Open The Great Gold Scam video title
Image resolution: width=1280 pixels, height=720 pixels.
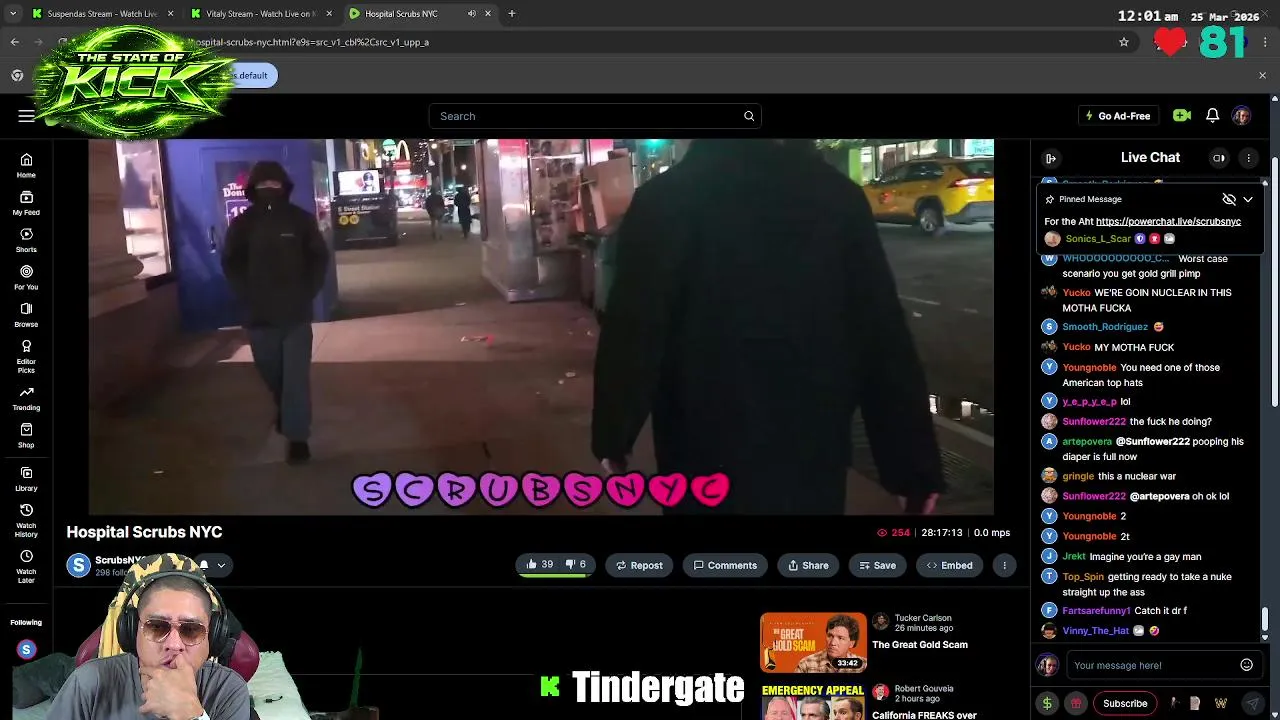(920, 645)
